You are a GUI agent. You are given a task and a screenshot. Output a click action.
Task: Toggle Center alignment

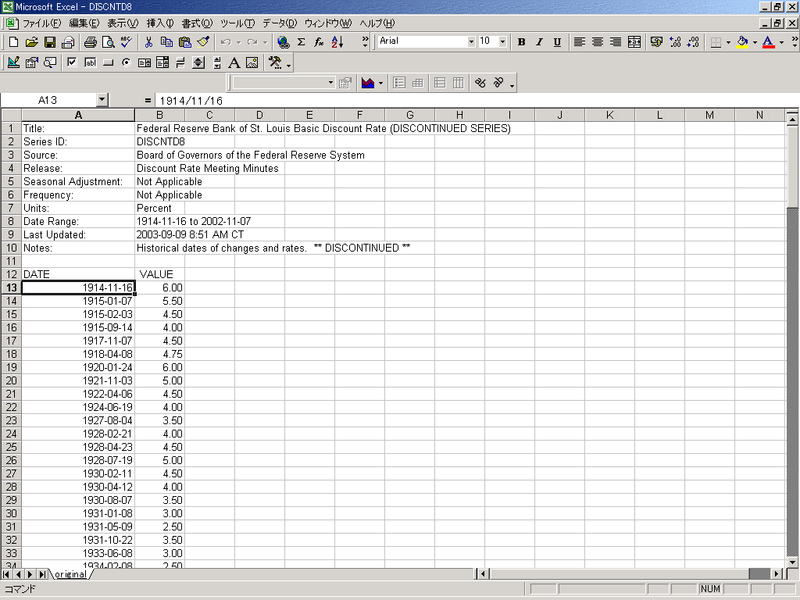tap(597, 42)
